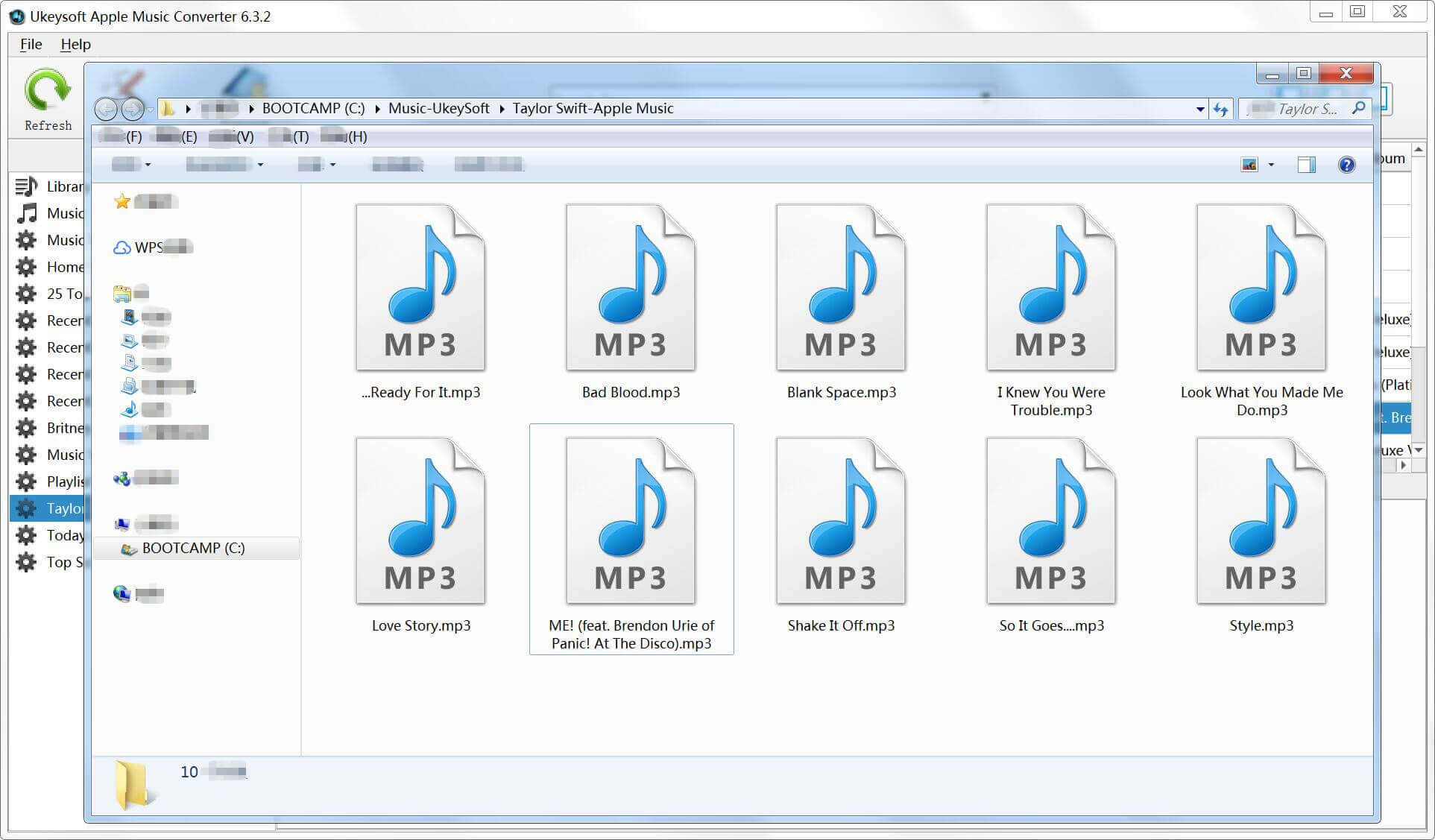Select the So It Goes....mp3 file icon

point(1051,521)
